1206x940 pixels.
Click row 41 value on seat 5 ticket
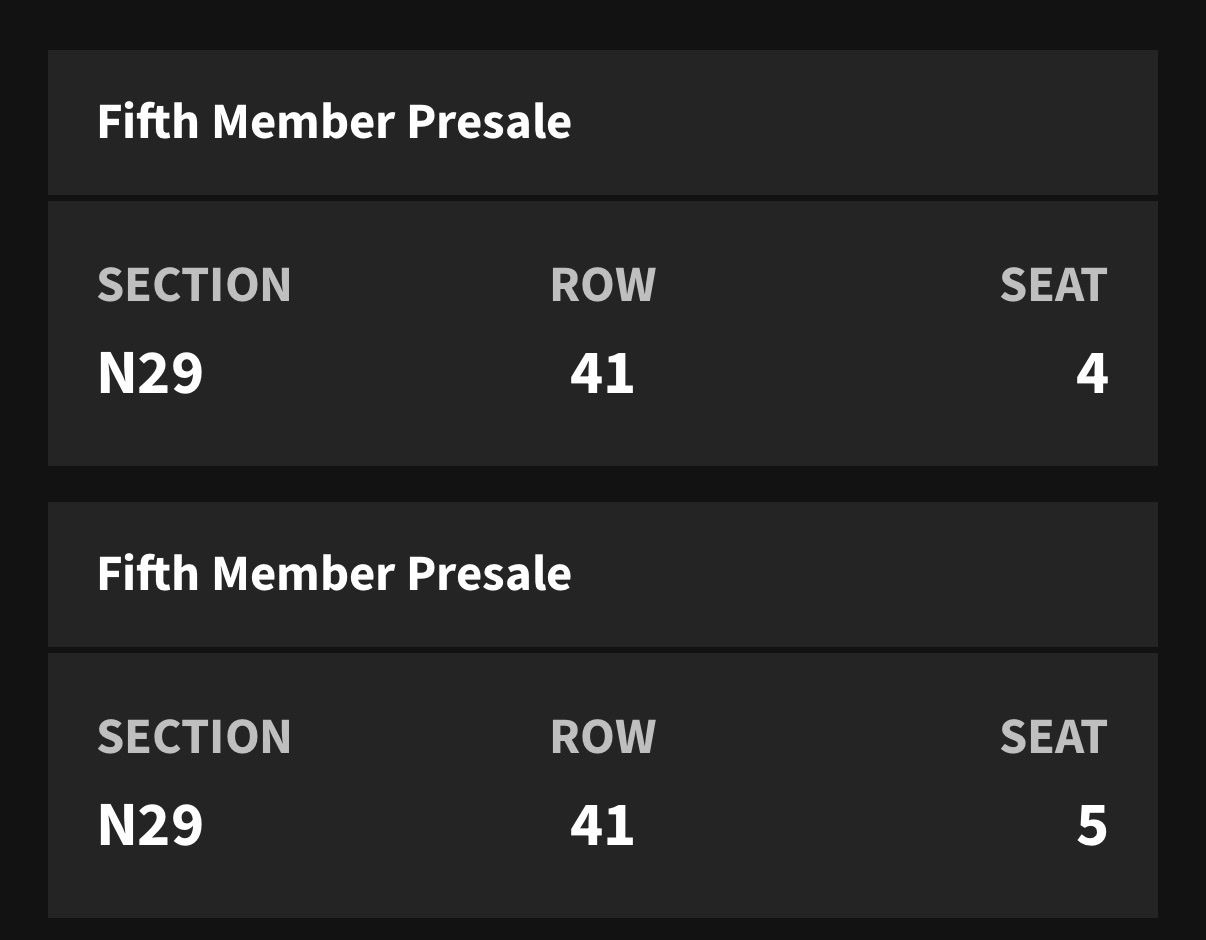click(602, 825)
